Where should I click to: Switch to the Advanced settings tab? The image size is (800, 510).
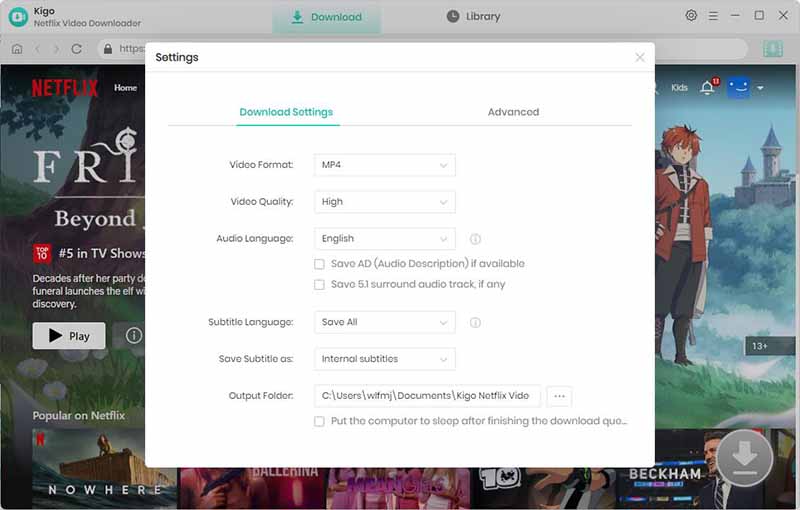tap(513, 112)
